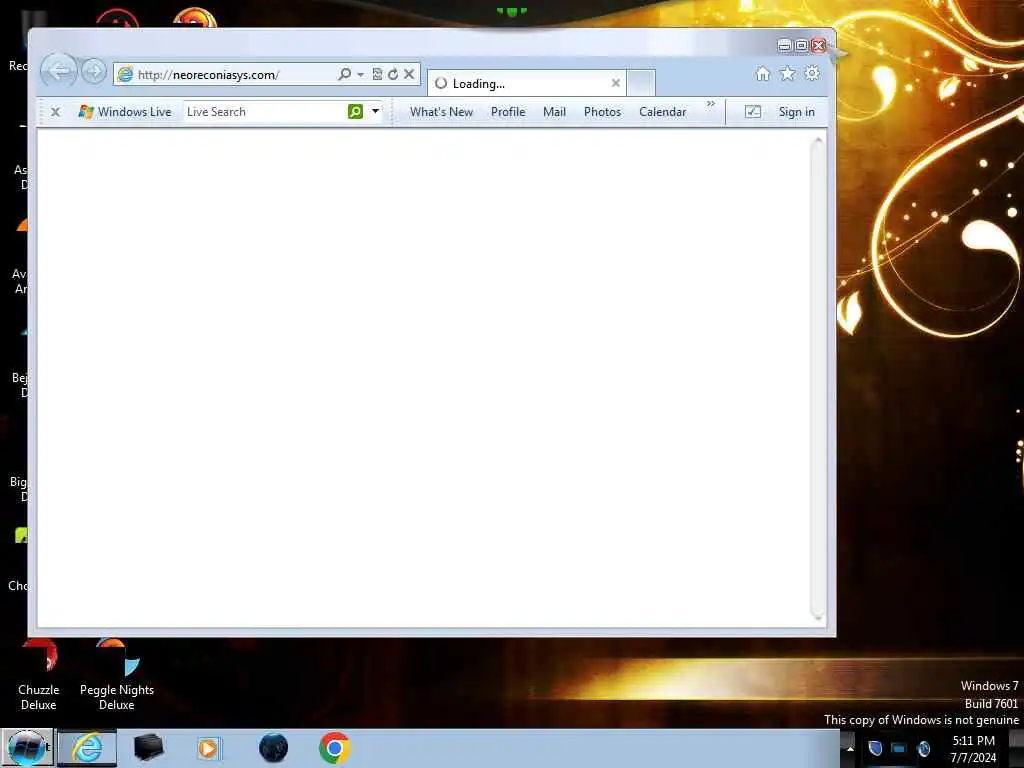Open the dark globe app in the taskbar
Image resolution: width=1024 pixels, height=768 pixels.
coord(273,748)
